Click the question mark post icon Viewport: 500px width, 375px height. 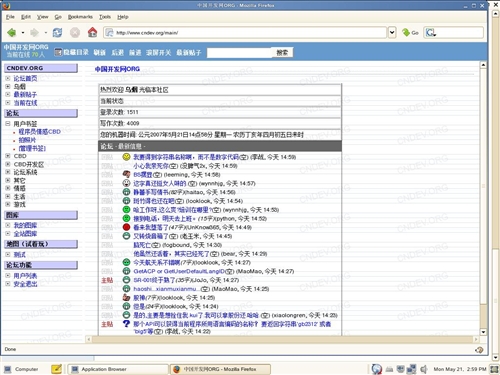[x=126, y=323]
